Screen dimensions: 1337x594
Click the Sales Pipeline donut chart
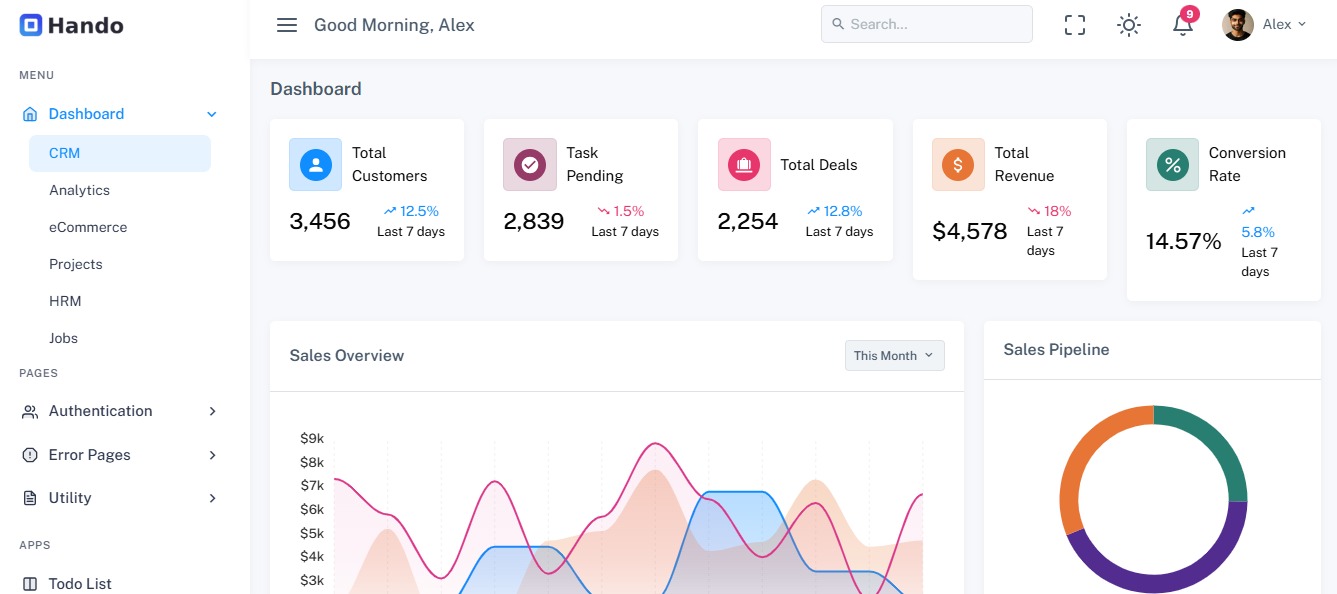click(x=1153, y=497)
